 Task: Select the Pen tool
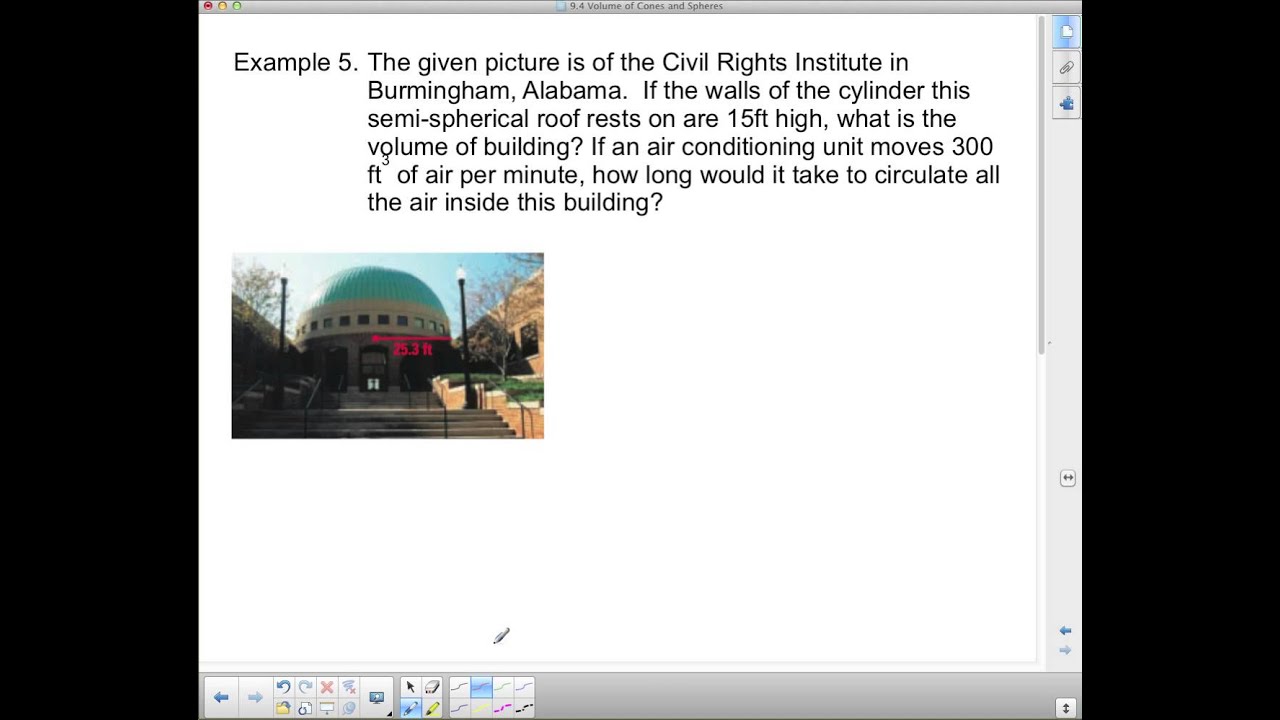click(410, 708)
